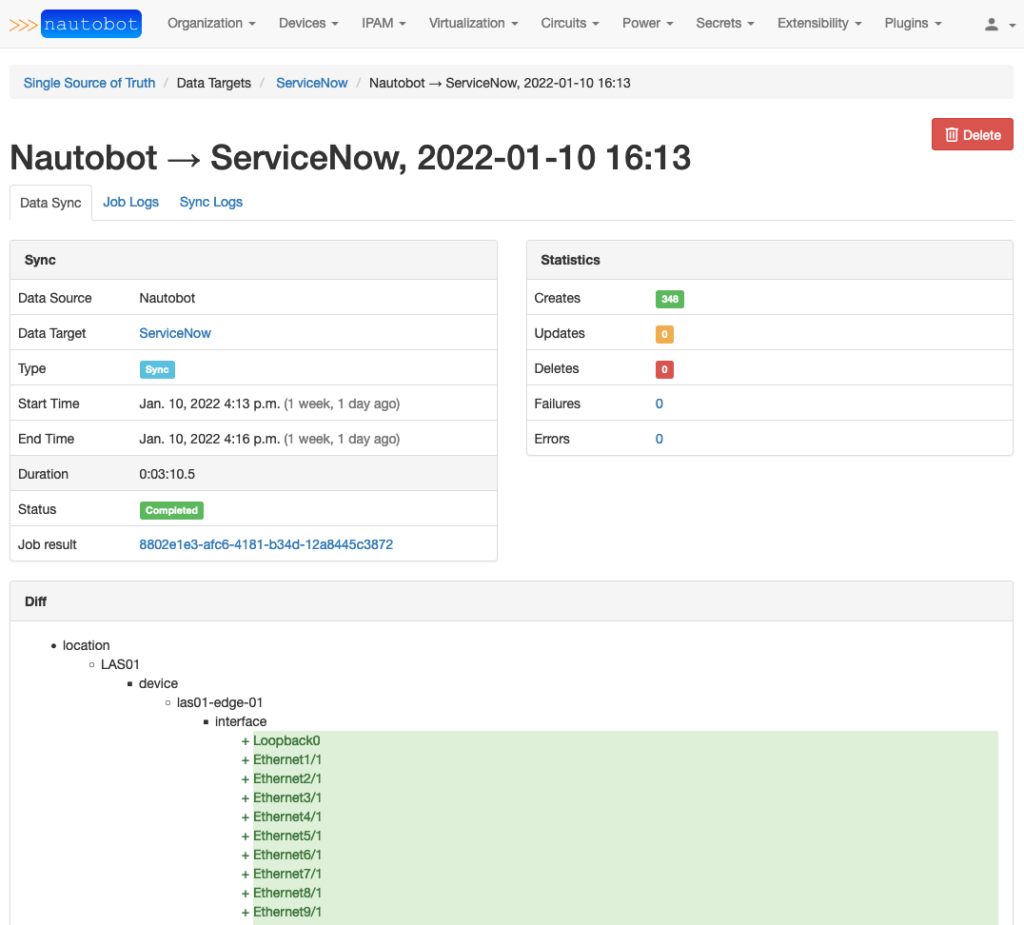Open the job result 8802e1e3 link
The height and width of the screenshot is (925, 1024).
(266, 545)
